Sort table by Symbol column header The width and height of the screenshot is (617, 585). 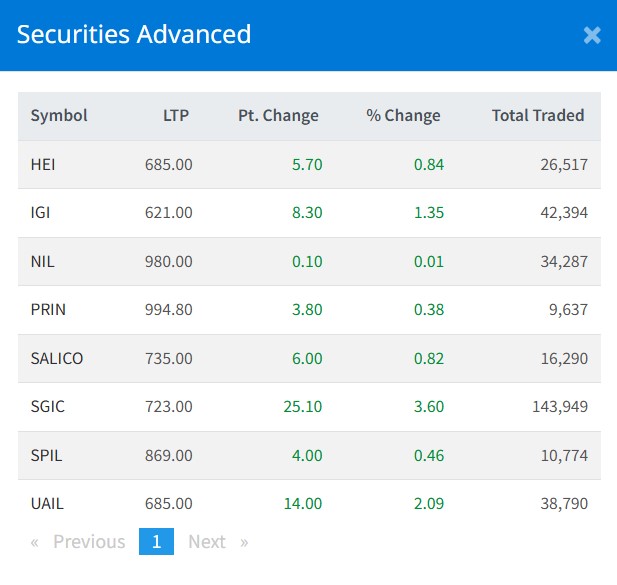(59, 115)
